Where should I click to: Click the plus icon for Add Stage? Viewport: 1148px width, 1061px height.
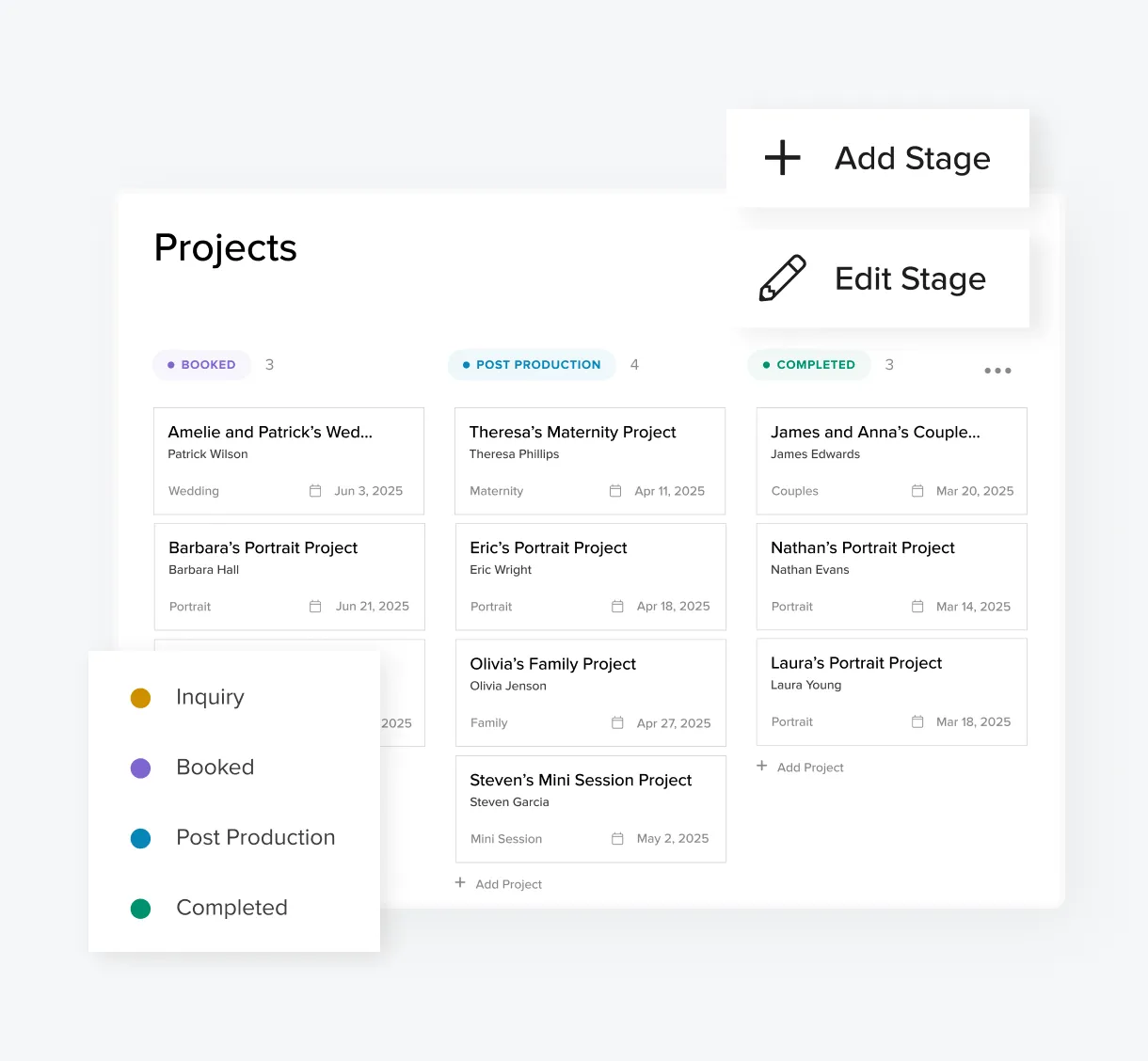781,157
